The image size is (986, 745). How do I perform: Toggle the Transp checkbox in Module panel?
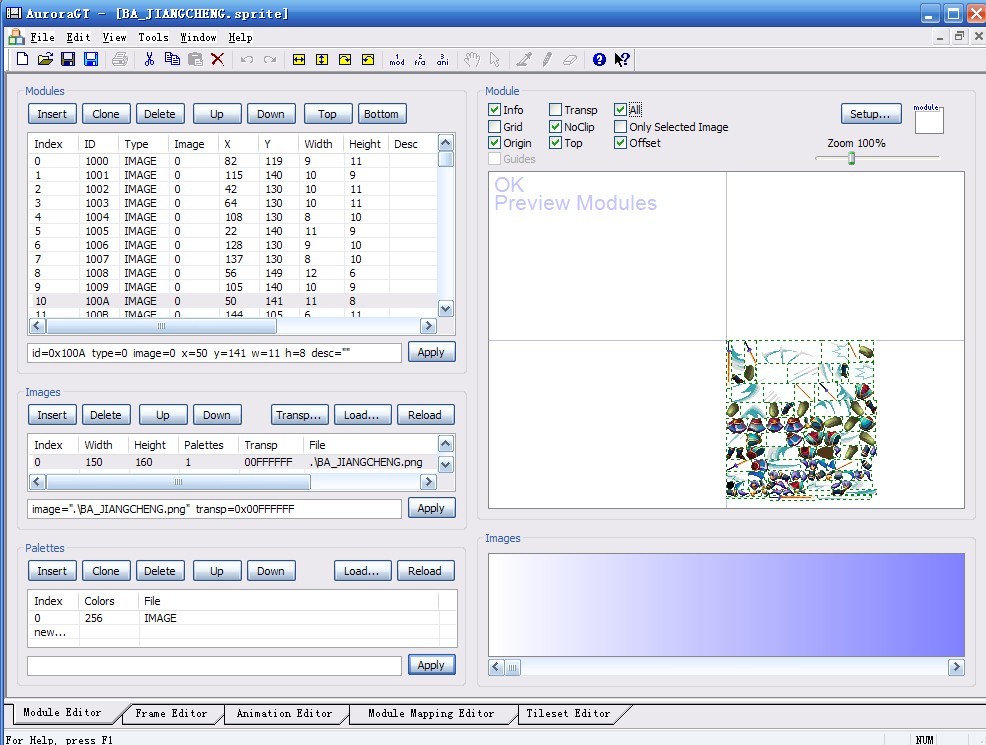coord(555,110)
